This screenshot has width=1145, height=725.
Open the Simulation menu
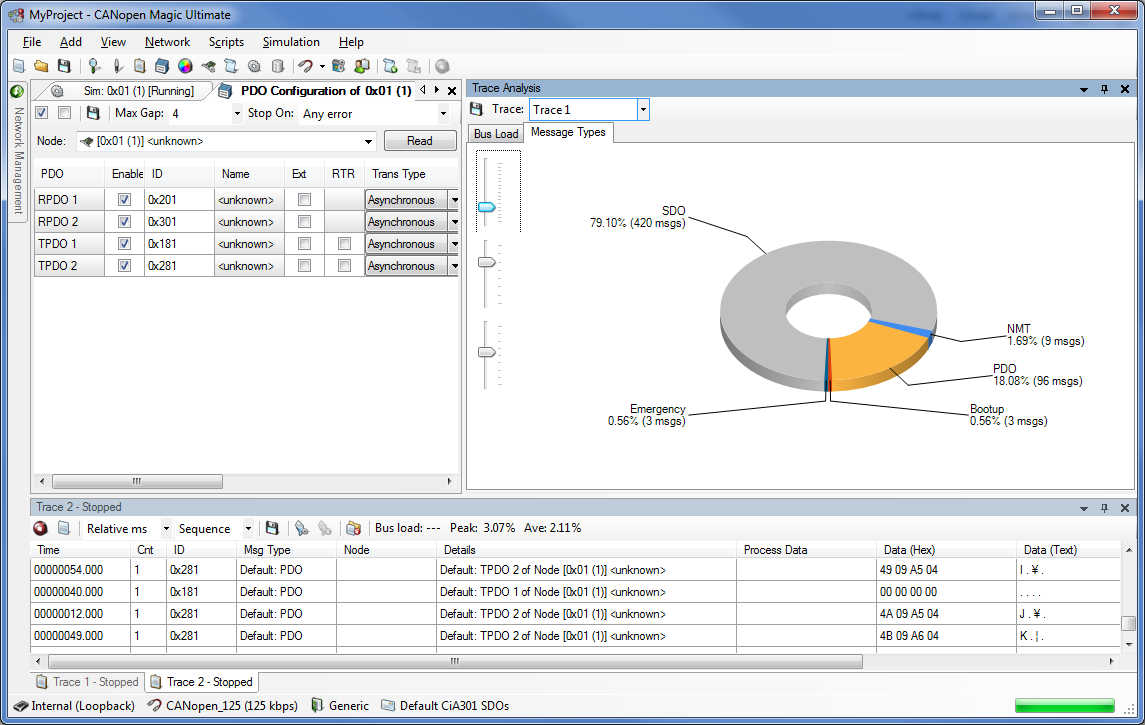290,42
